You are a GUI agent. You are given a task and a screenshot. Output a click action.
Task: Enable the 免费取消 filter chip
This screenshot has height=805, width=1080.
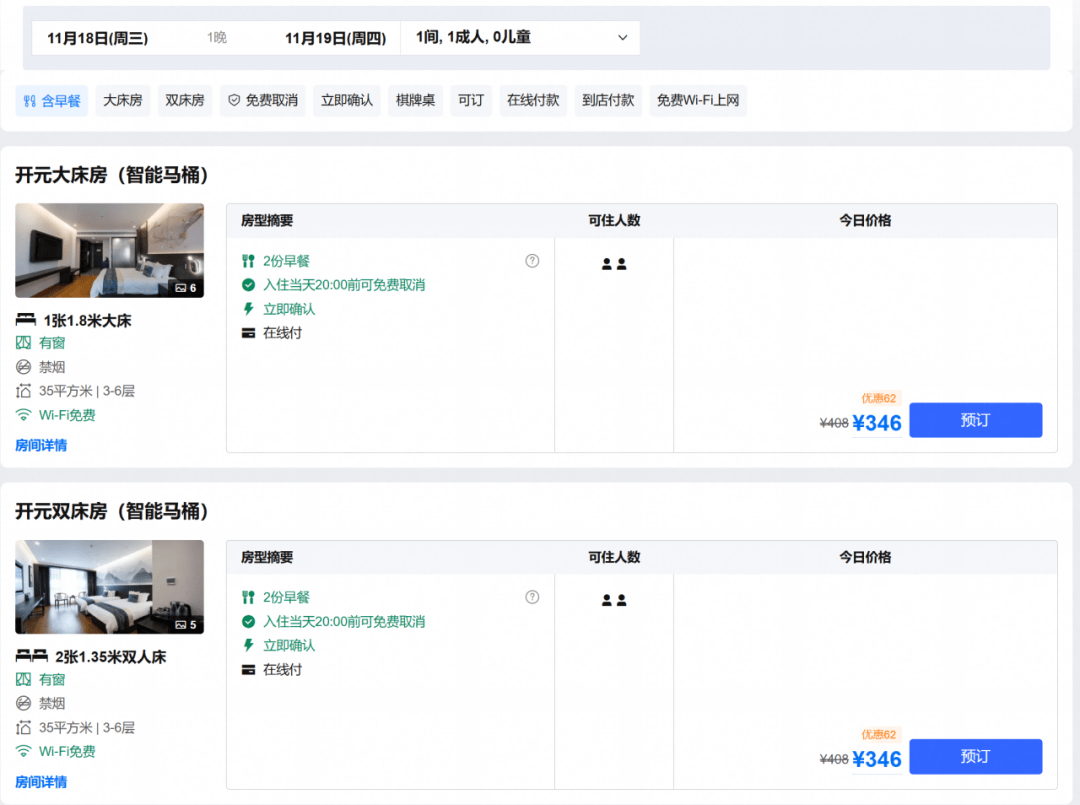click(x=262, y=101)
